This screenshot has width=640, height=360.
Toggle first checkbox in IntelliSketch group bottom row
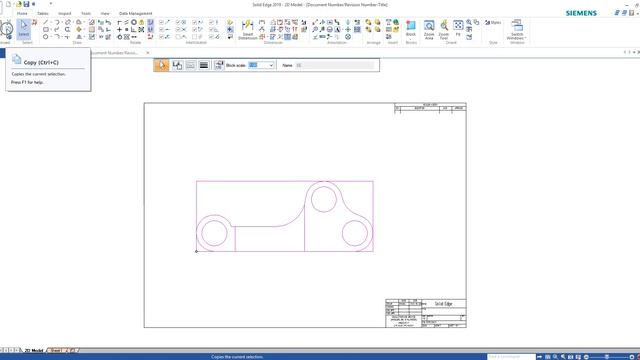162,37
